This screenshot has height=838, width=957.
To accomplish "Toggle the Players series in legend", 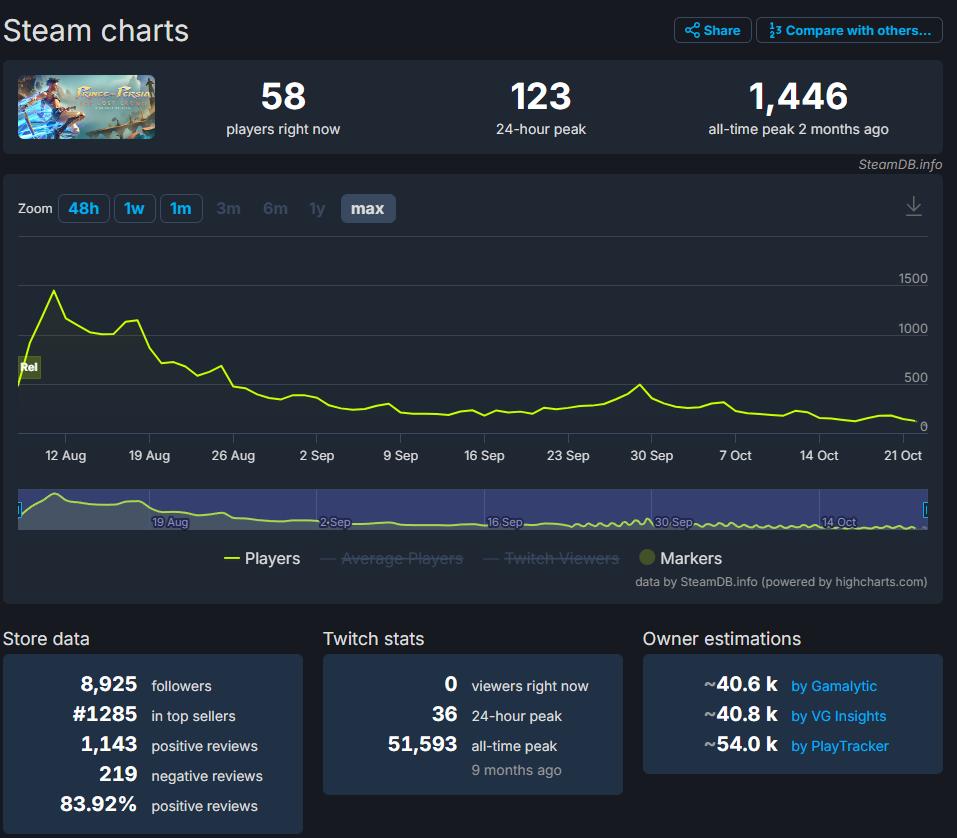I will pos(262,558).
